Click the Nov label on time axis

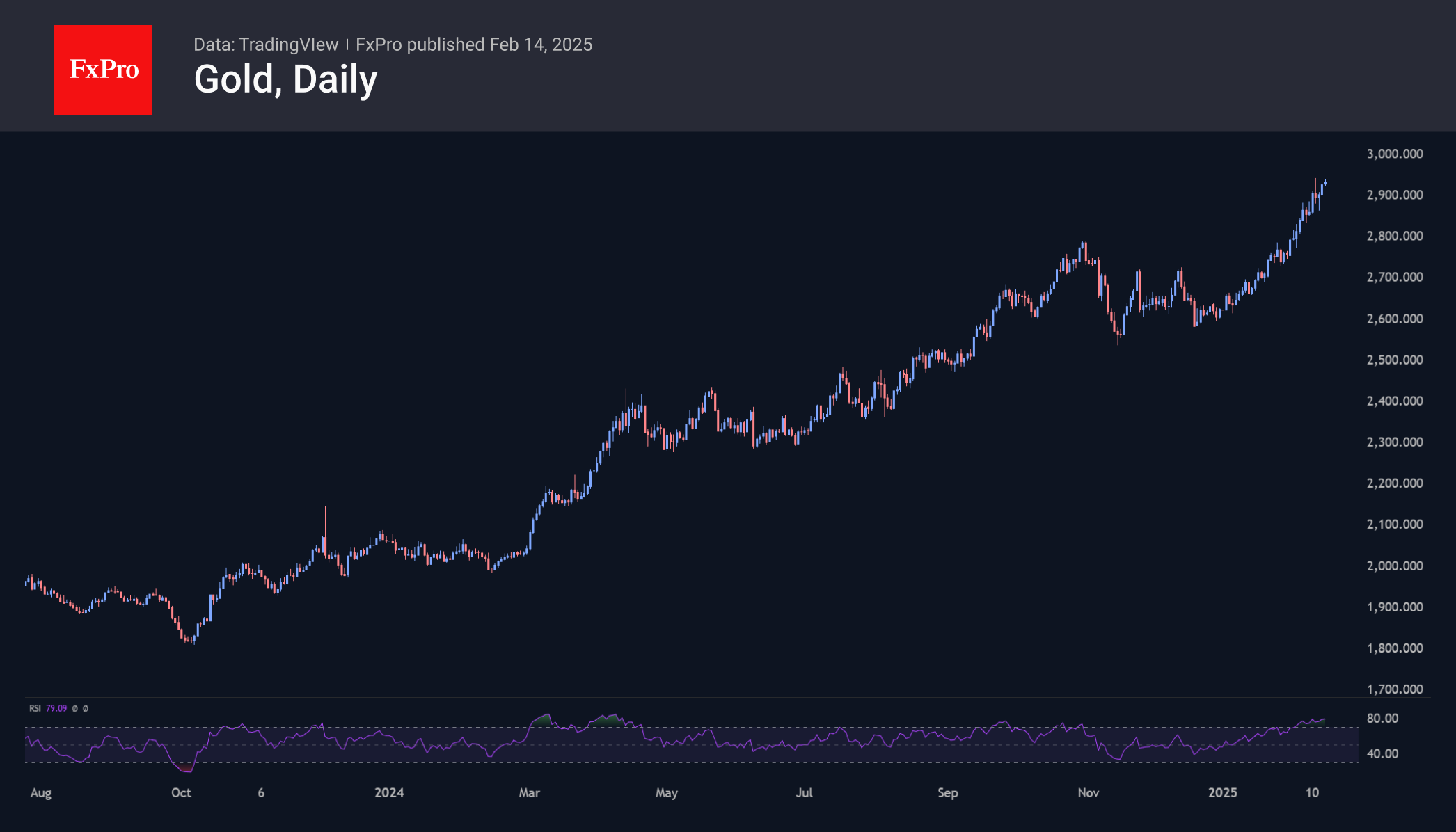[x=1088, y=792]
